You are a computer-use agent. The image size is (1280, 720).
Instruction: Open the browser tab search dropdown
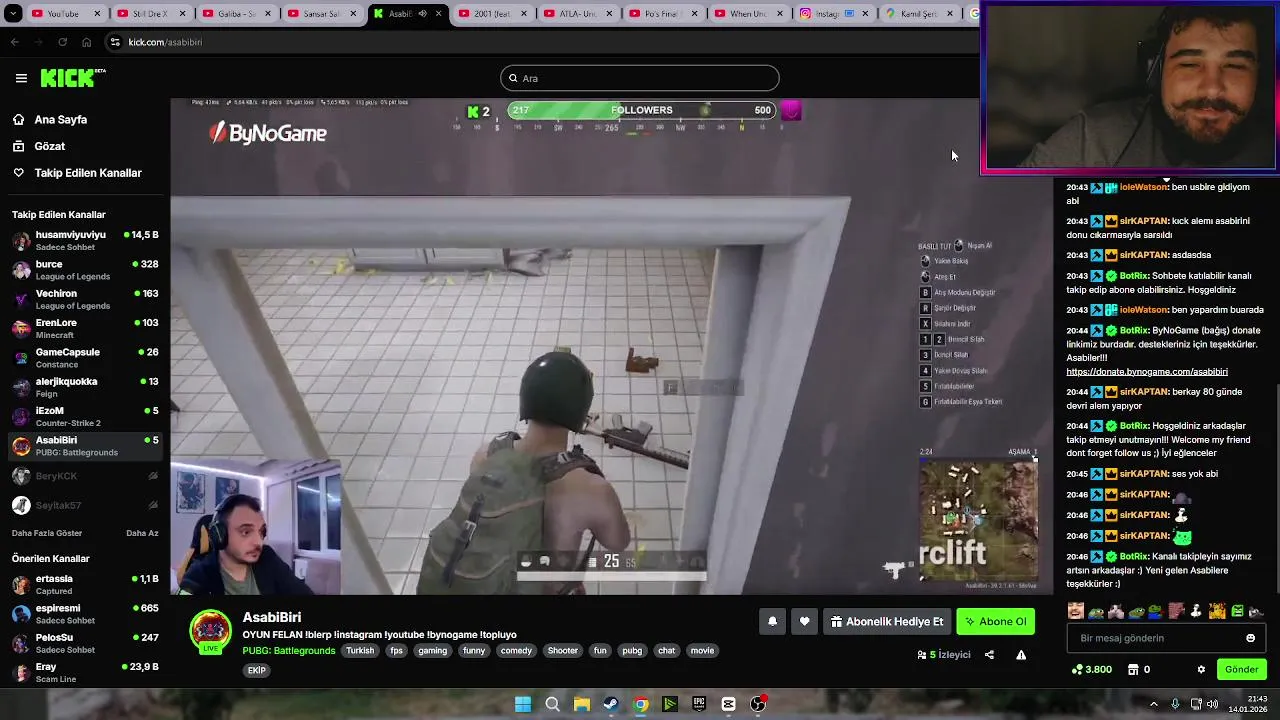pos(12,14)
